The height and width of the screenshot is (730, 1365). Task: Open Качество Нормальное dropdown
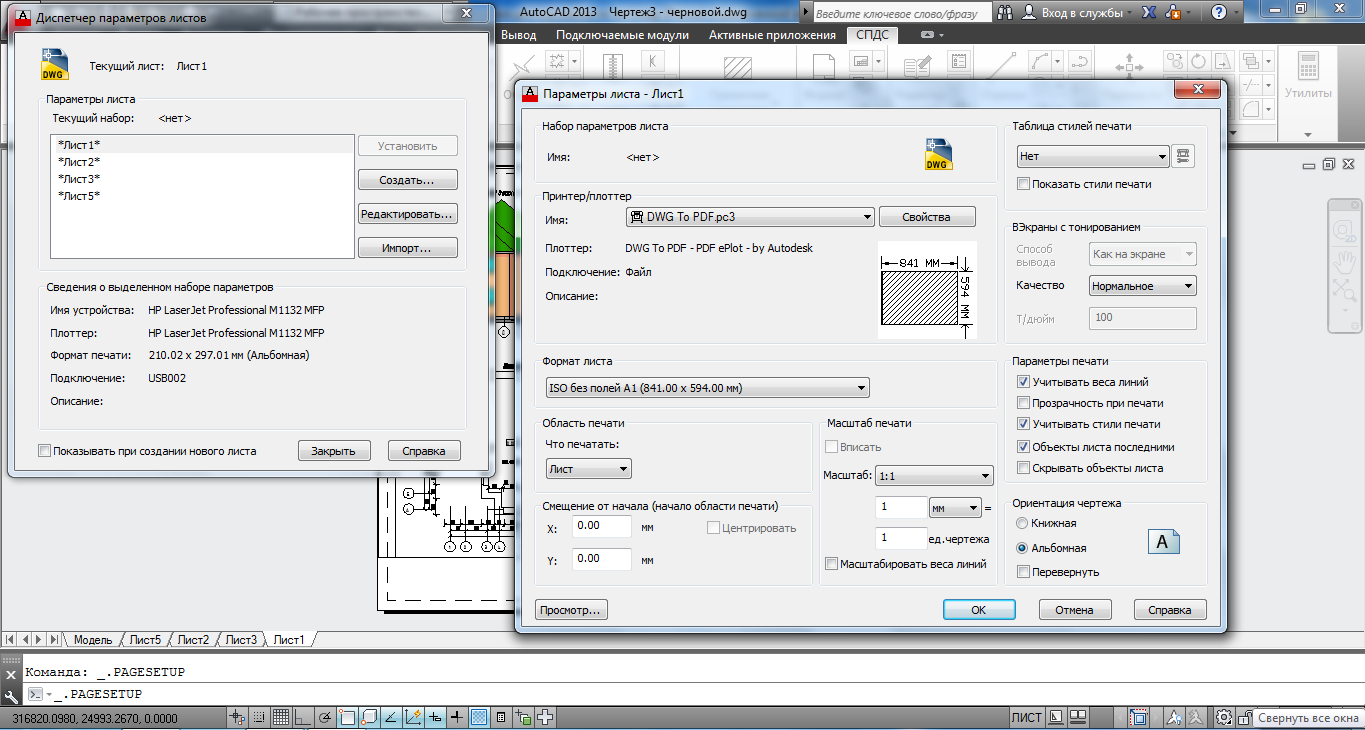pyautogui.click(x=1143, y=286)
